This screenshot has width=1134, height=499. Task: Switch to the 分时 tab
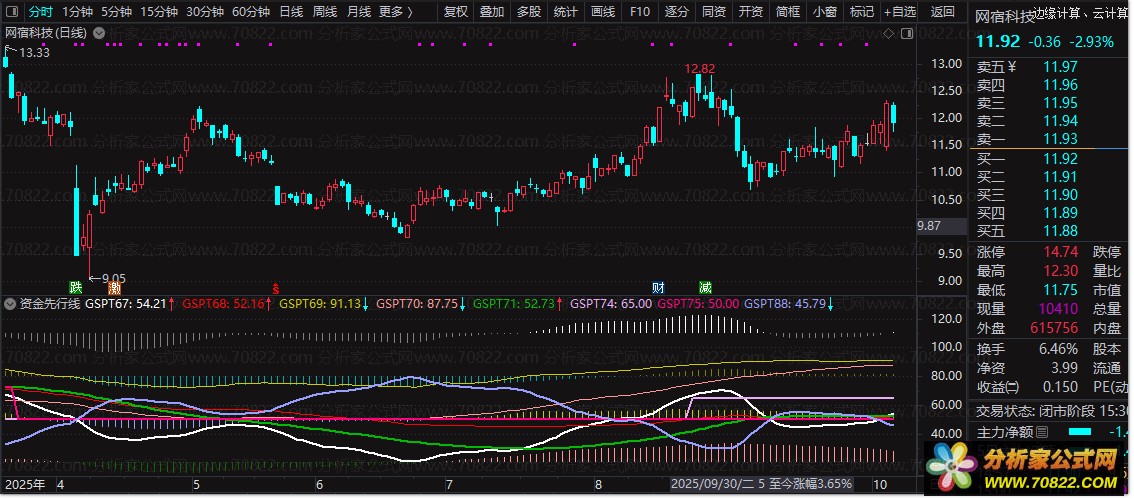click(40, 12)
